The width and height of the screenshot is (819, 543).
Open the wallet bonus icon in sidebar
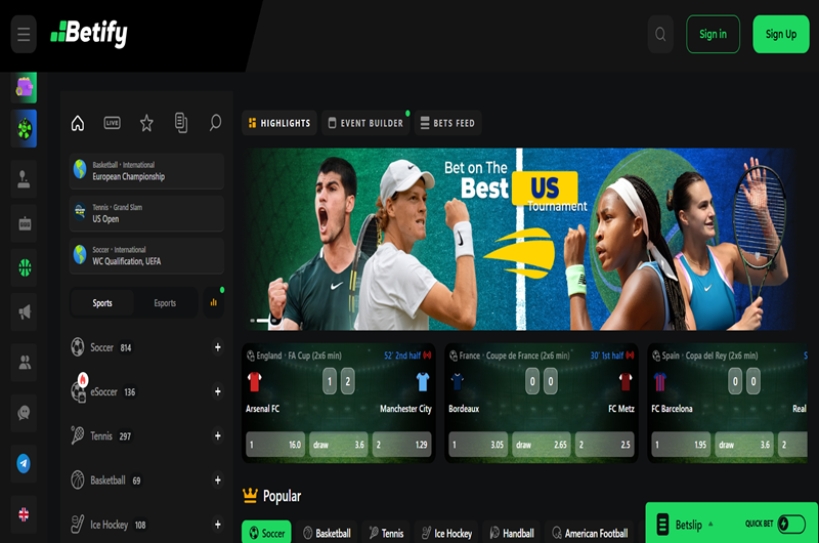24,87
